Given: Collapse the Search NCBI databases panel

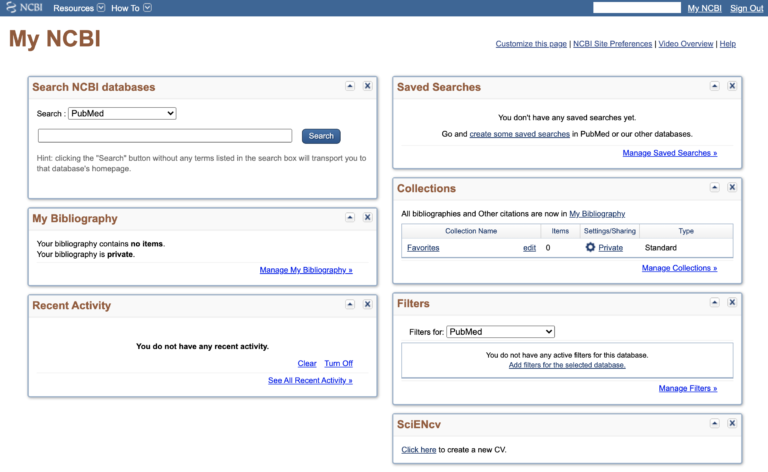Looking at the screenshot, I should [350, 86].
